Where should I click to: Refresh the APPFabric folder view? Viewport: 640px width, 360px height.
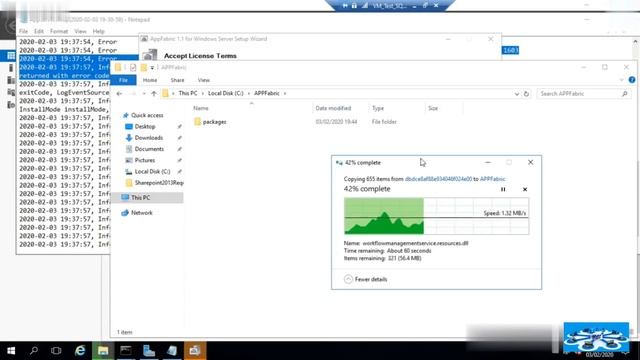[526, 93]
